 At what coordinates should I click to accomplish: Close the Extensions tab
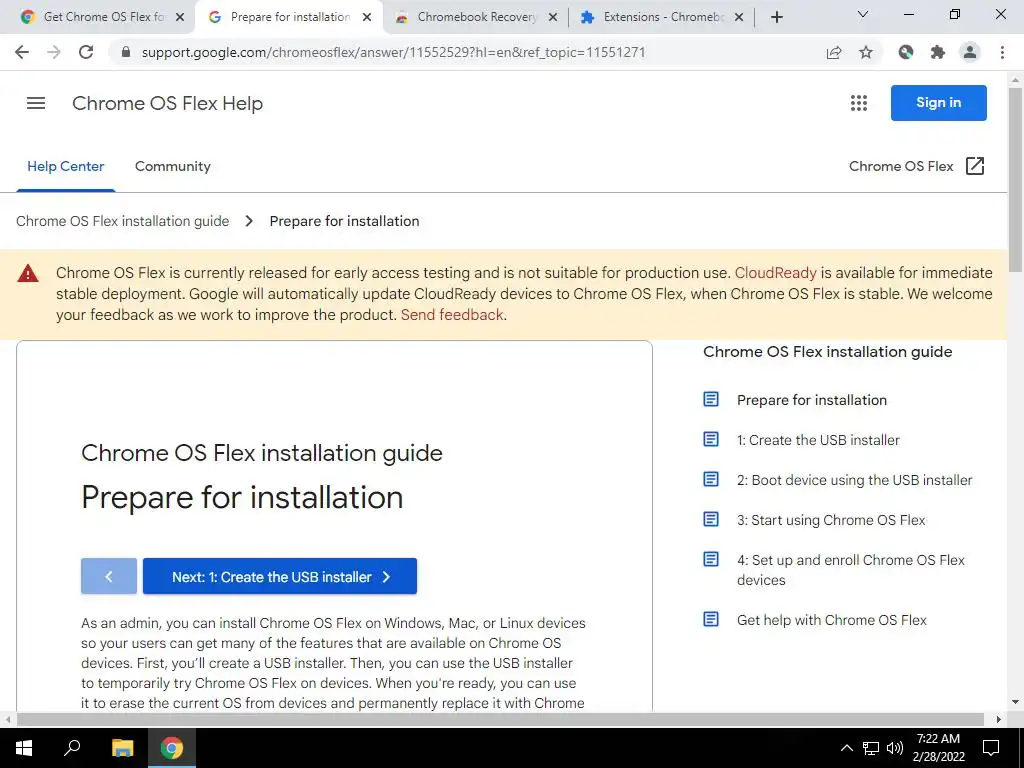(739, 18)
